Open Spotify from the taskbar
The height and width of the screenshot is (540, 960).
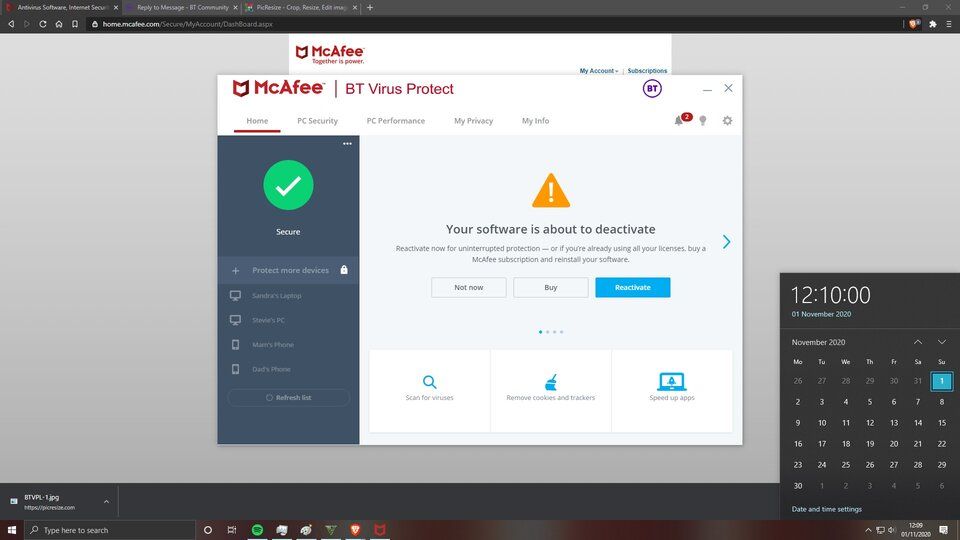point(257,530)
